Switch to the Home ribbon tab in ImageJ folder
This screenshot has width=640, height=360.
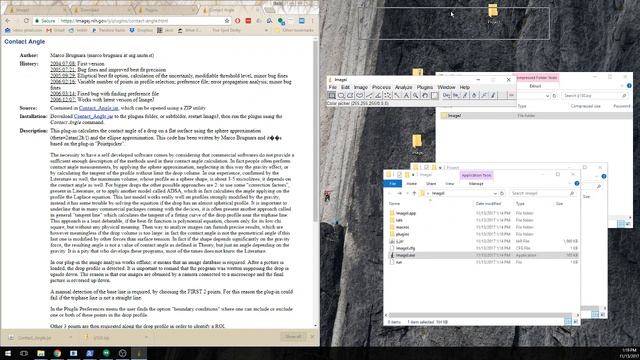pos(411,184)
